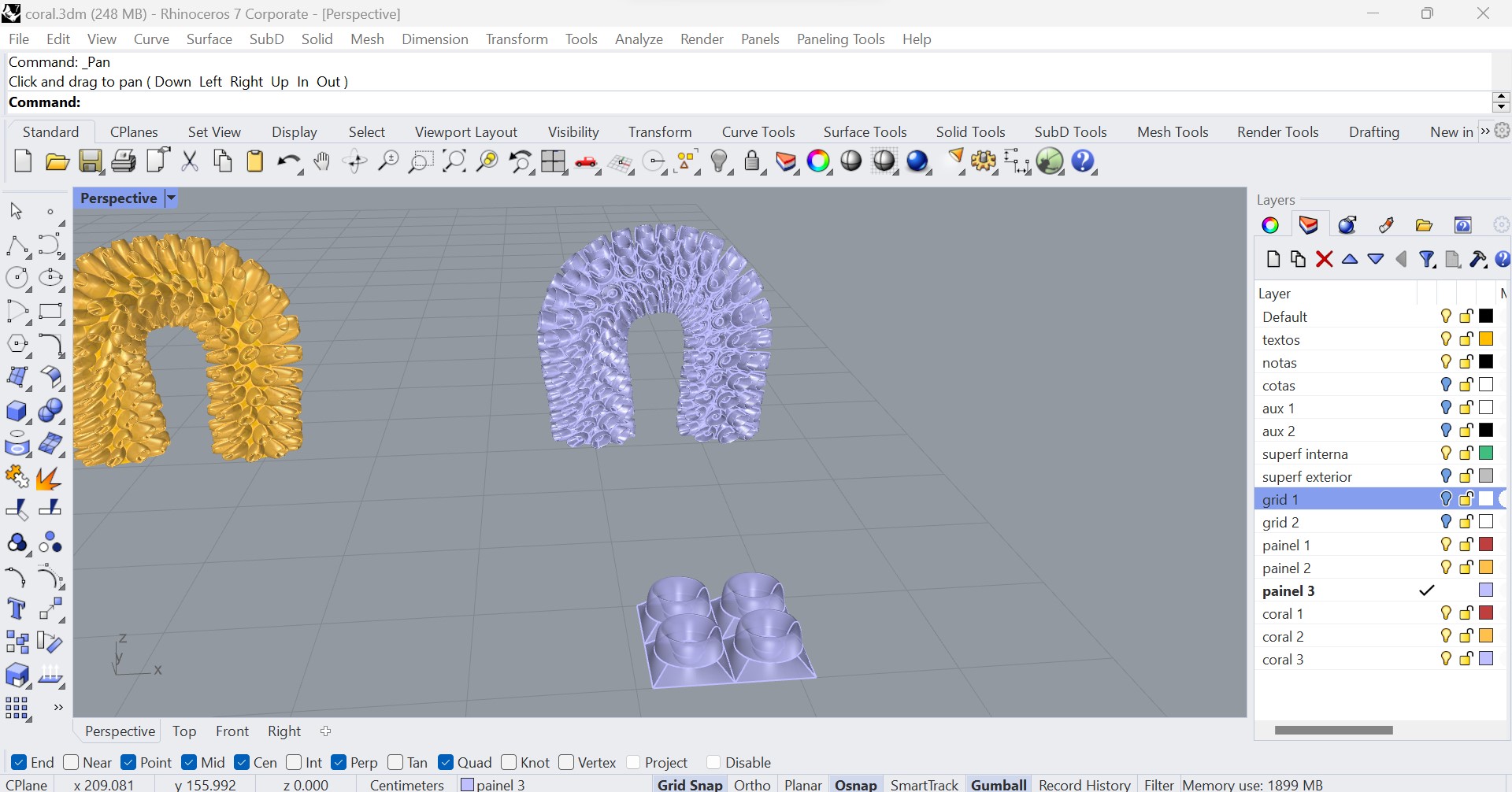Open the Paneling Tools menu
The width and height of the screenshot is (1512, 792).
pos(840,39)
